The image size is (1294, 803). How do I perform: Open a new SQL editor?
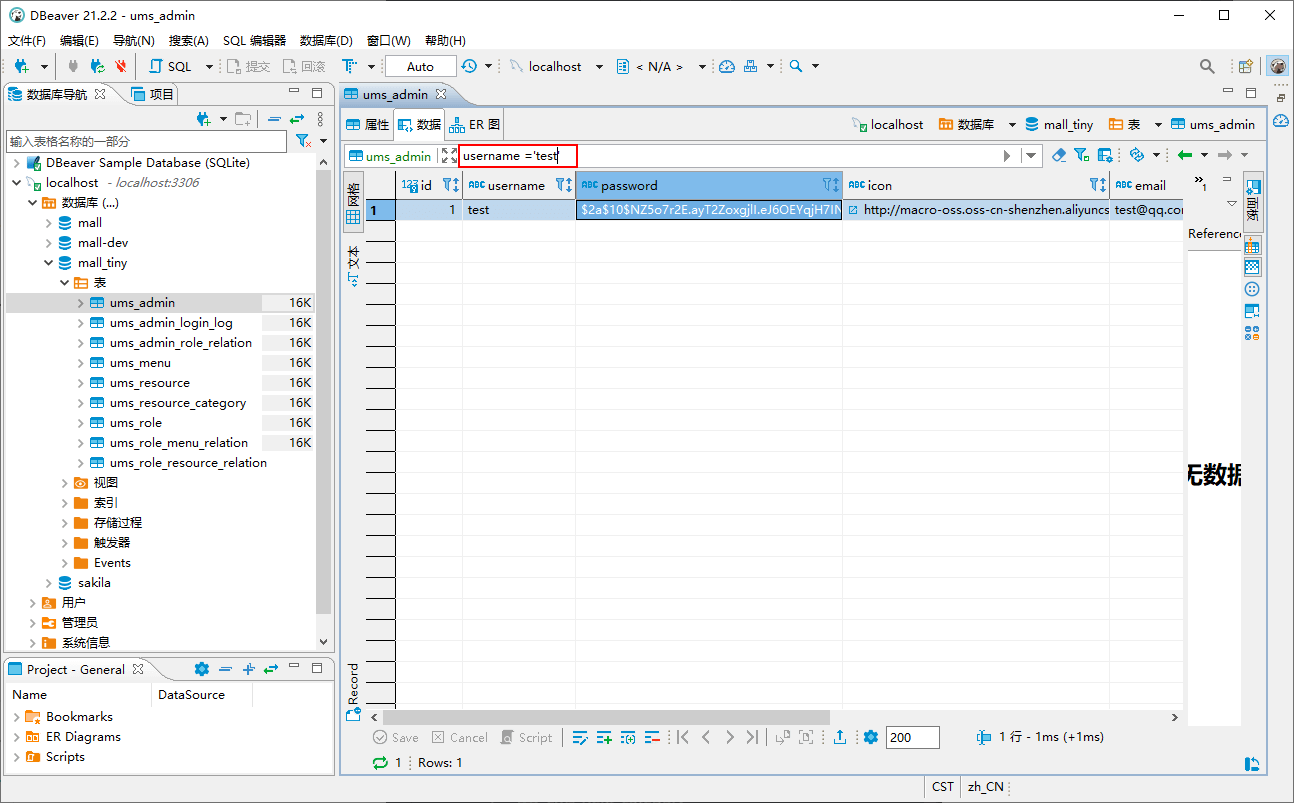(x=171, y=66)
